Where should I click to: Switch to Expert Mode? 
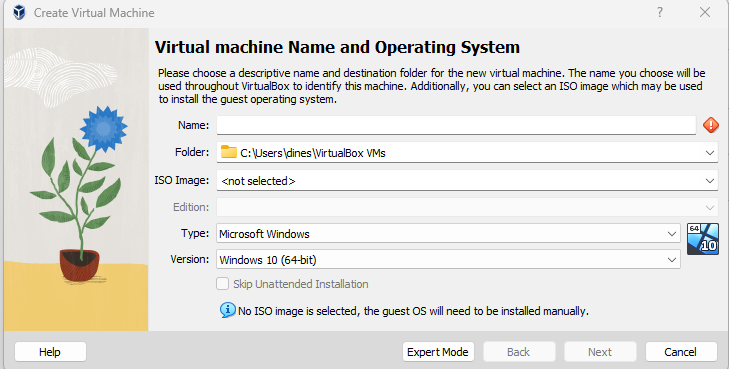click(x=438, y=352)
